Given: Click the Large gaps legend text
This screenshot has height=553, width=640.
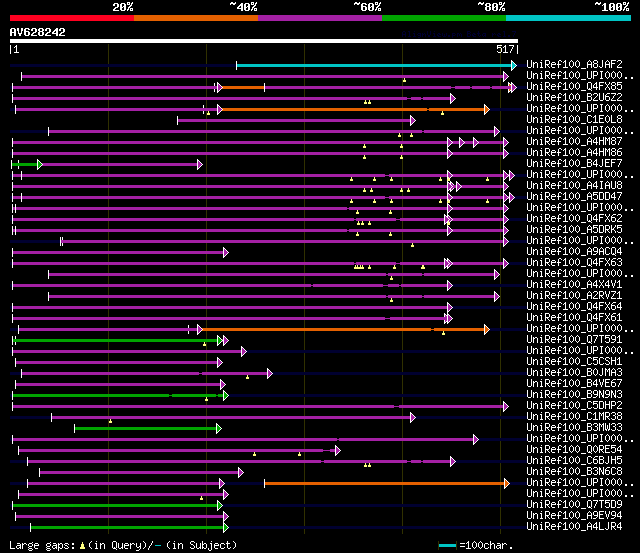Looking at the screenshot, I should point(123,545).
